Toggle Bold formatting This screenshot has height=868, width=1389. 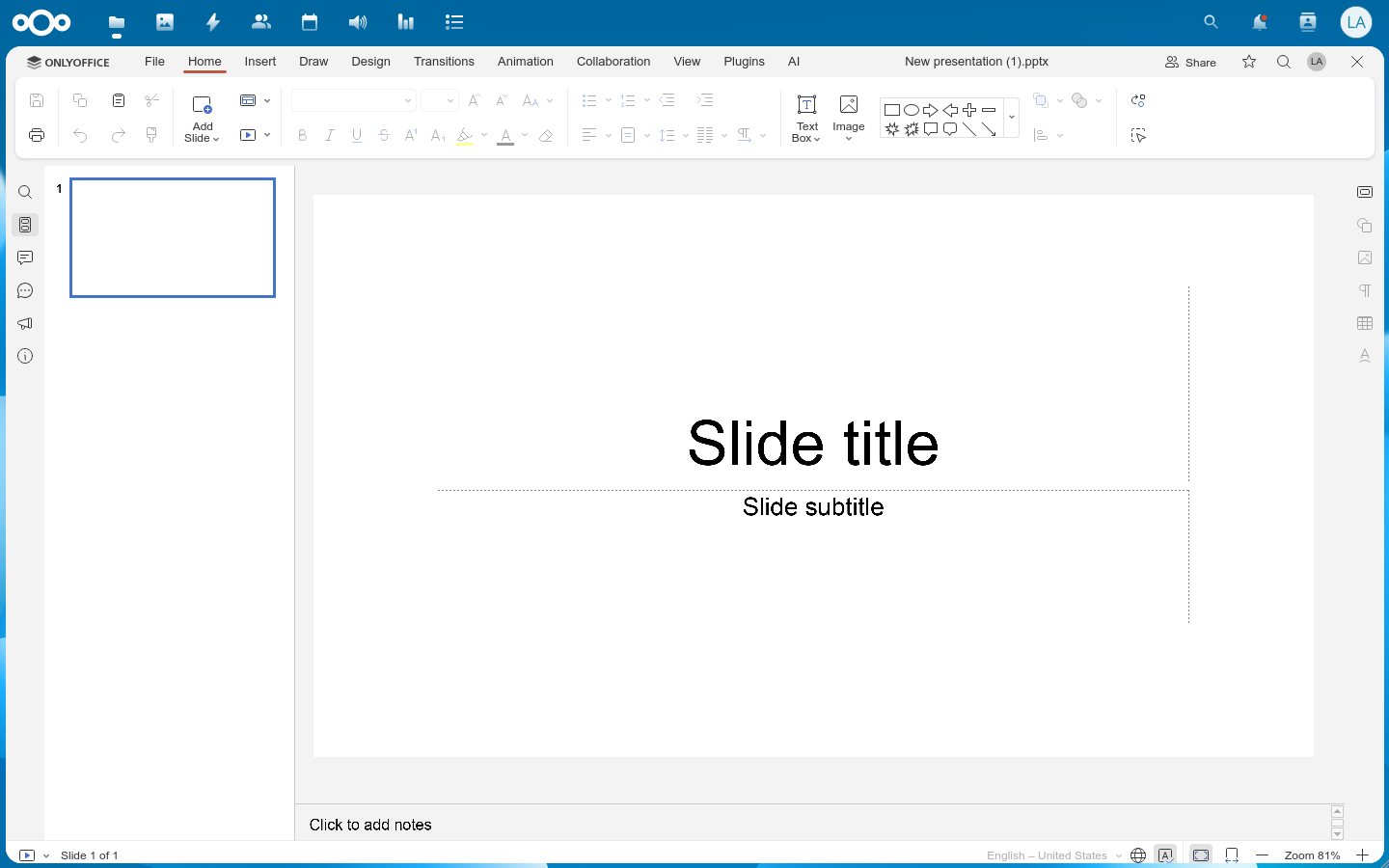(303, 135)
